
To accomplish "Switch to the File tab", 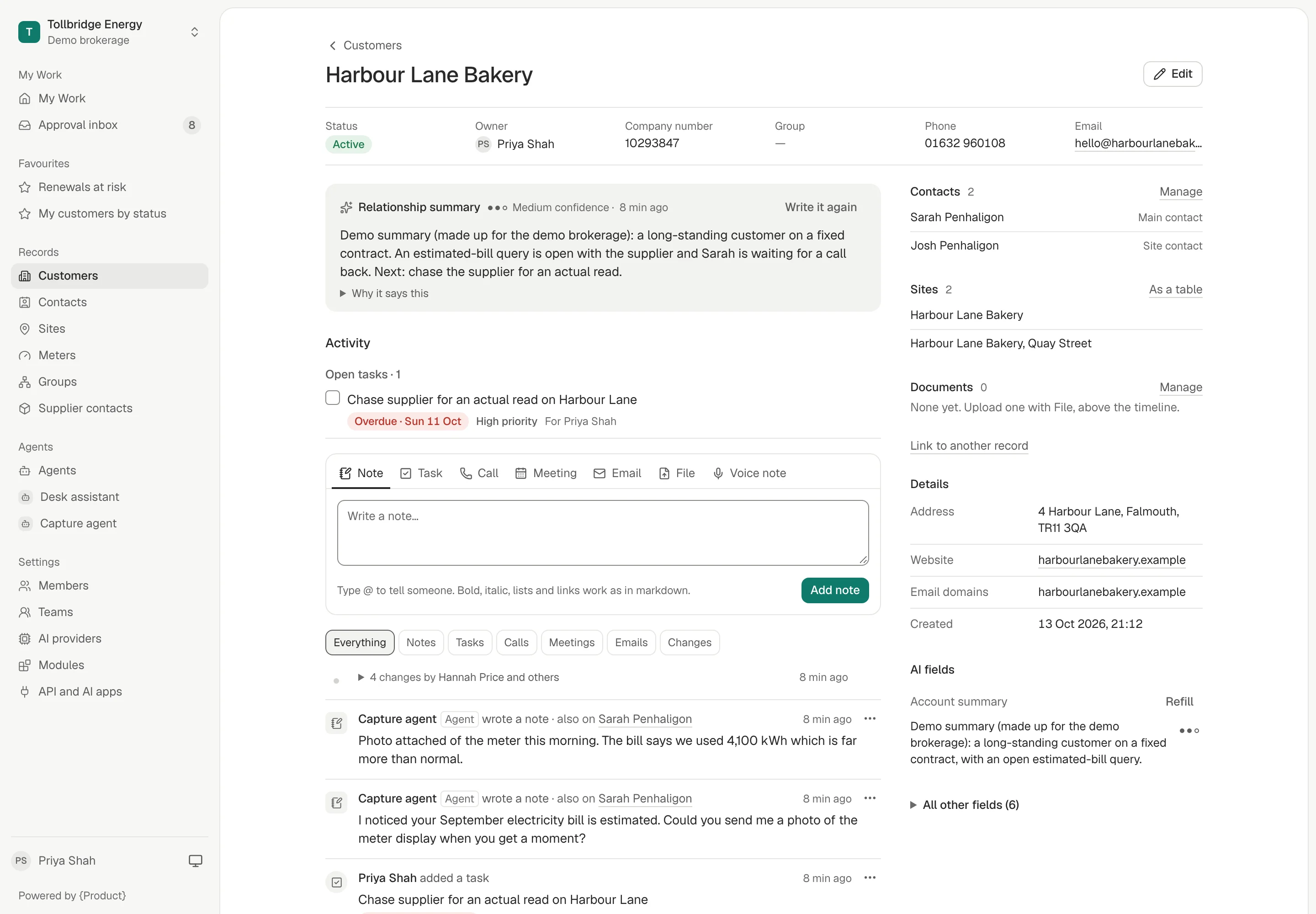I will click(677, 473).
